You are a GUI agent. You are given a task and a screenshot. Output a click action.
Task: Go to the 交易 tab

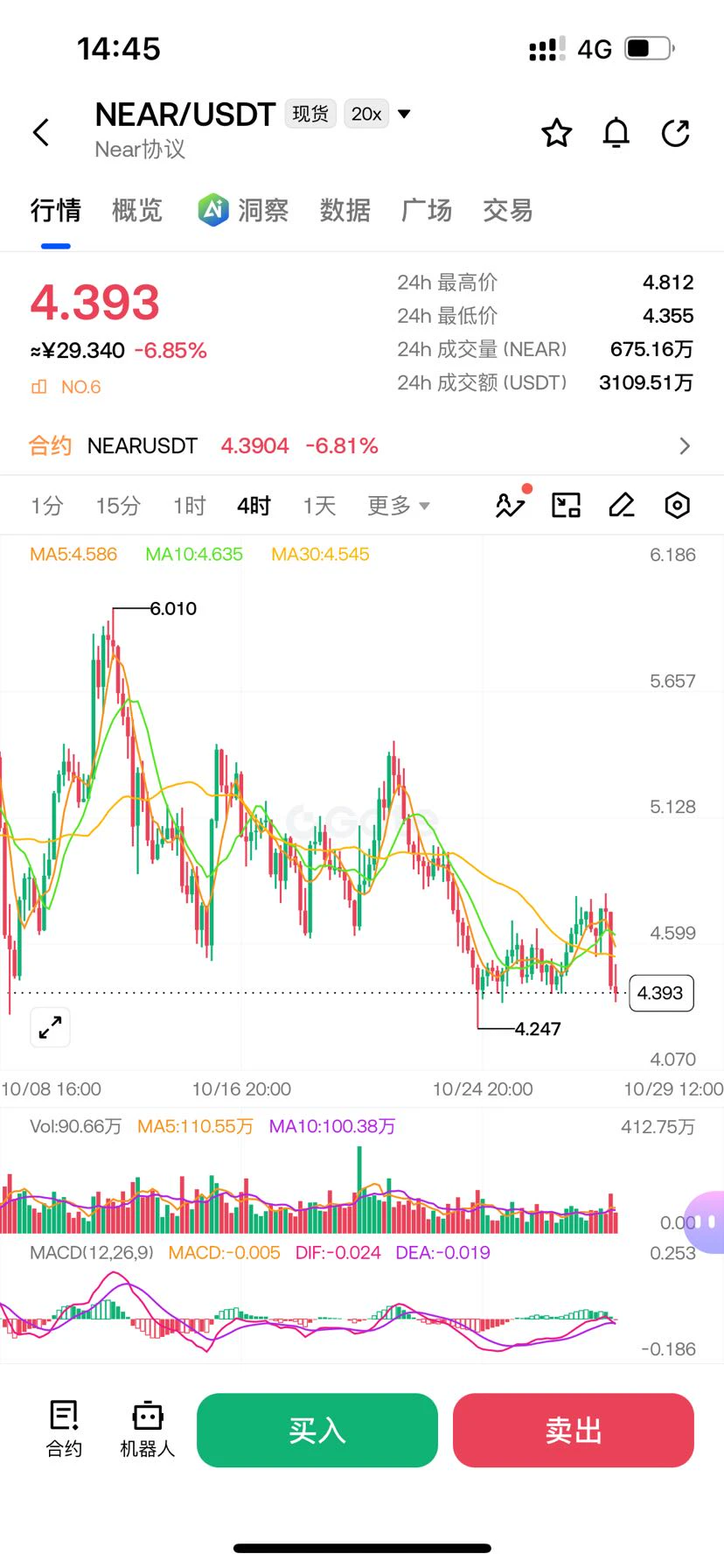508,211
